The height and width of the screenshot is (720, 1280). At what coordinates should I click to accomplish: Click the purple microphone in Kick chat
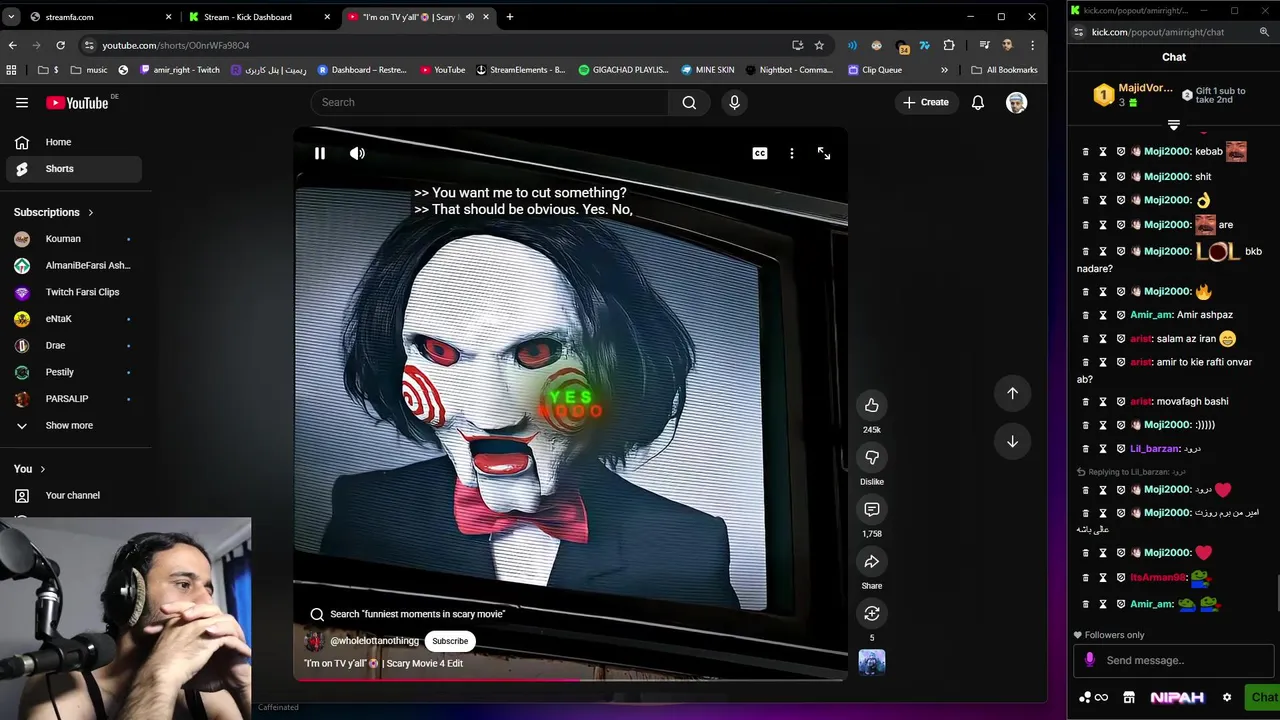click(1090, 660)
